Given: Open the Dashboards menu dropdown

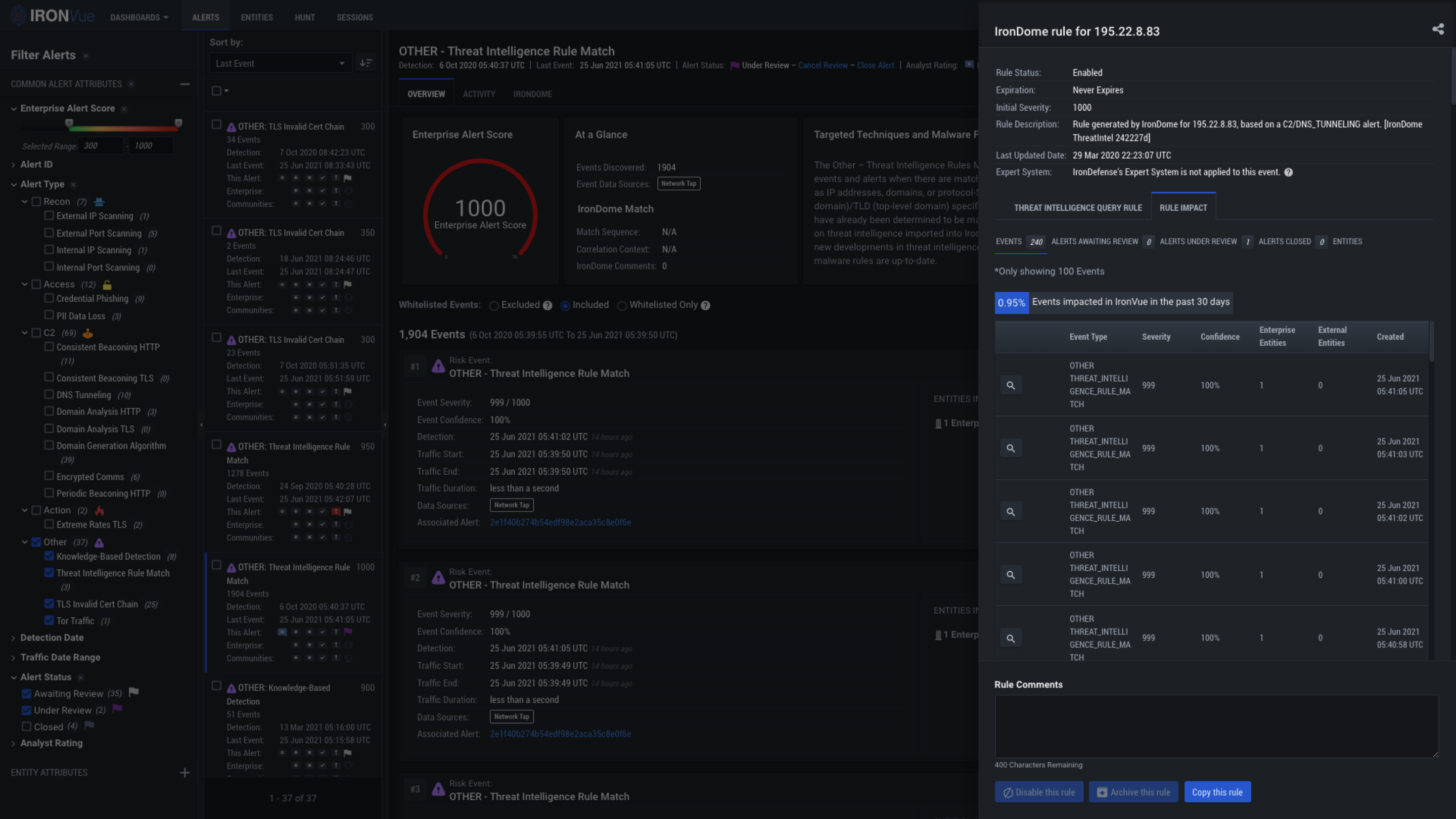Looking at the screenshot, I should (x=139, y=18).
